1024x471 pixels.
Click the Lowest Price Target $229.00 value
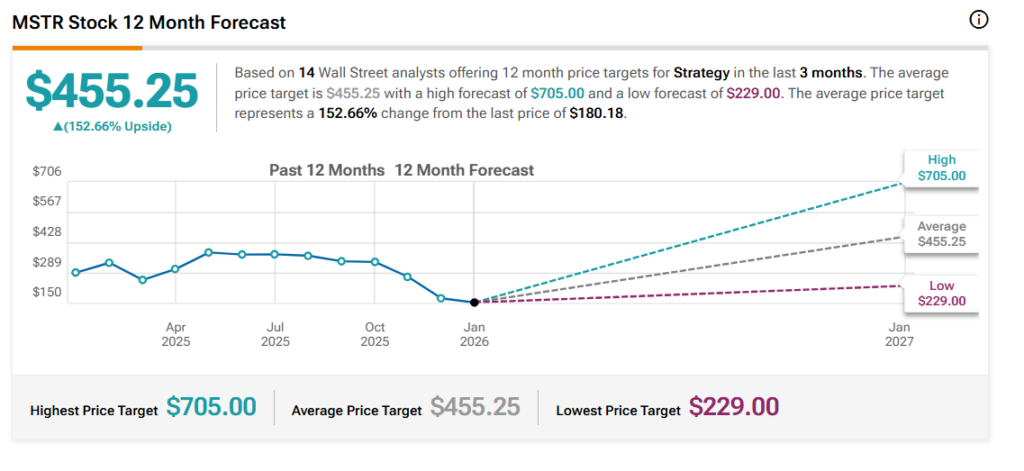point(735,407)
